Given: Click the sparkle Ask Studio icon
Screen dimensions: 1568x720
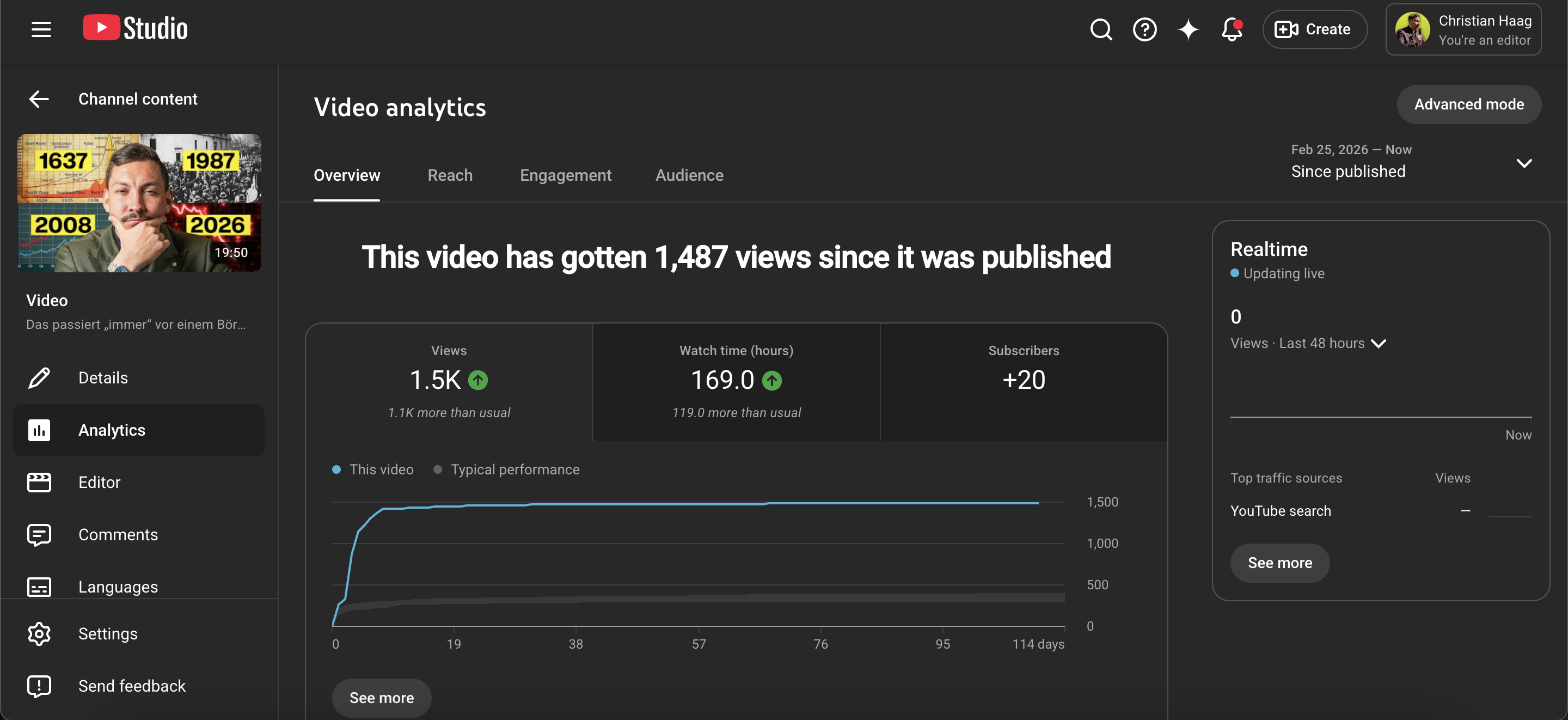Looking at the screenshot, I should pyautogui.click(x=1187, y=29).
